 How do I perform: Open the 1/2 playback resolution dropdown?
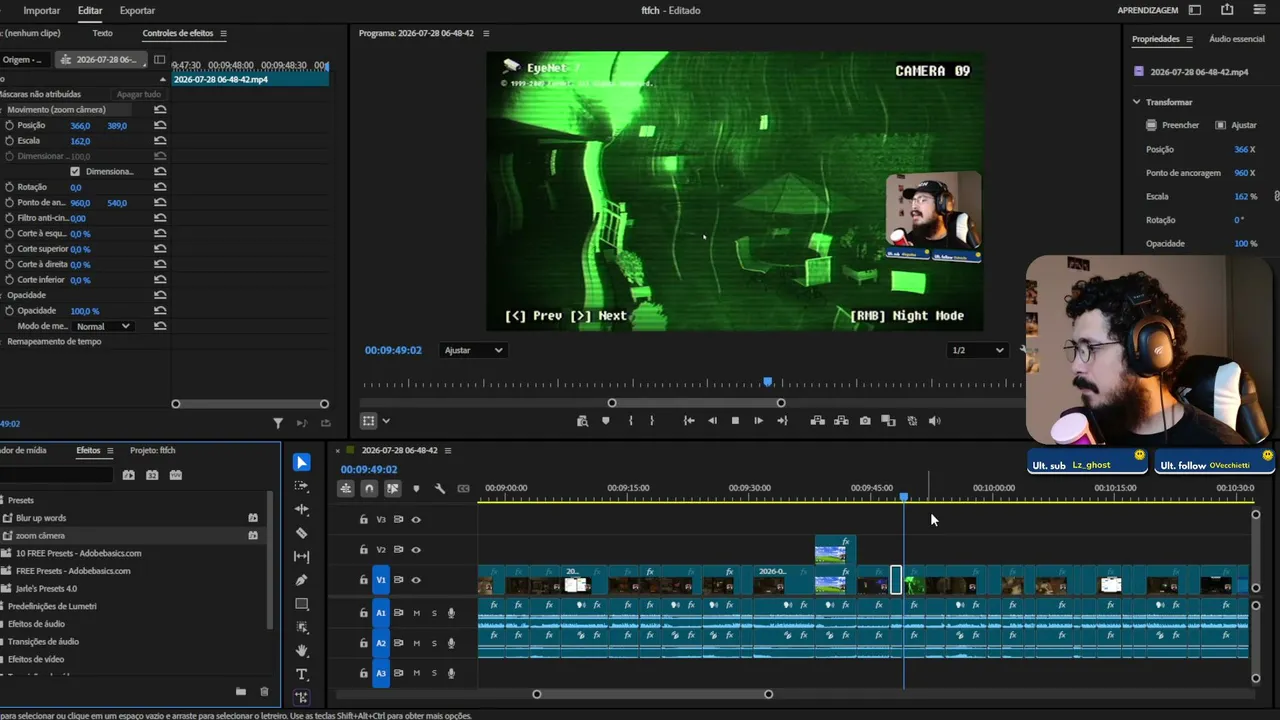(x=977, y=350)
